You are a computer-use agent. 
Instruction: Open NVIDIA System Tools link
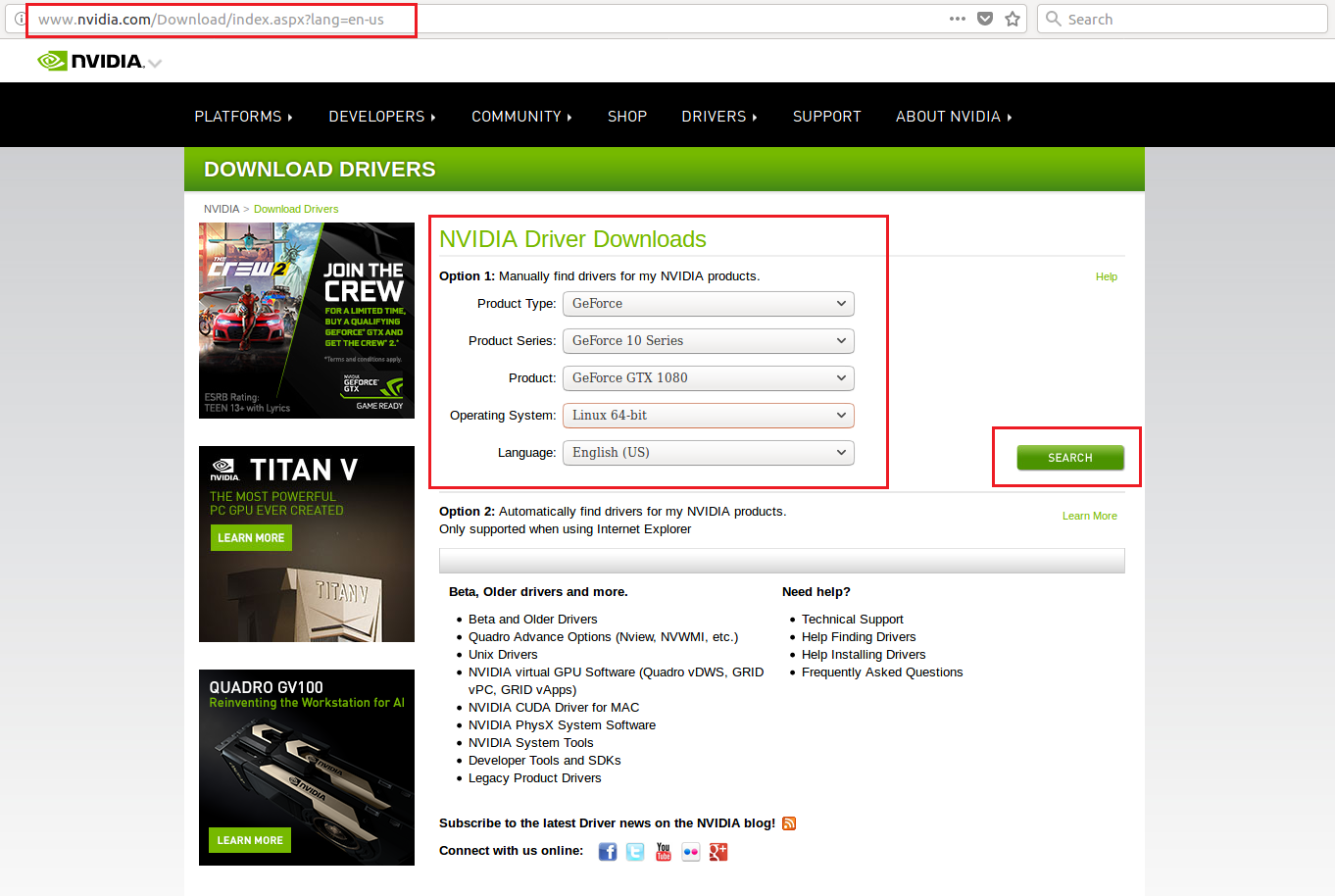point(531,743)
